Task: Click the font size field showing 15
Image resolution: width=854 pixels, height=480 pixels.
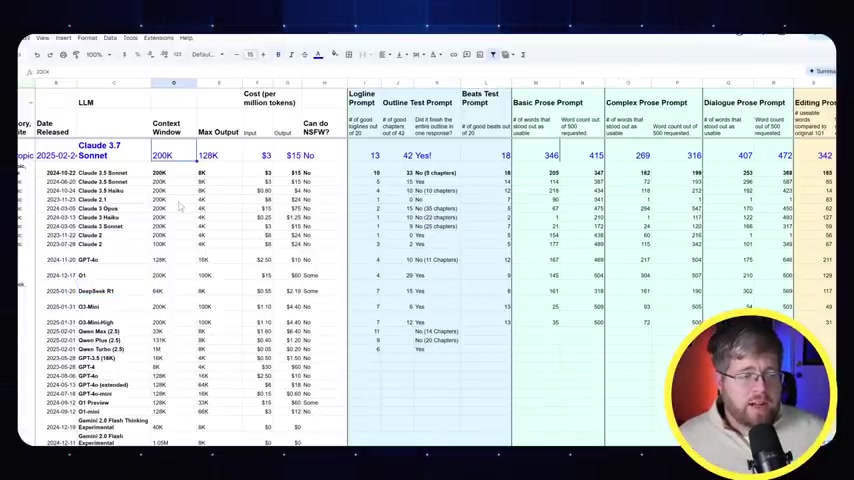Action: 250,55
